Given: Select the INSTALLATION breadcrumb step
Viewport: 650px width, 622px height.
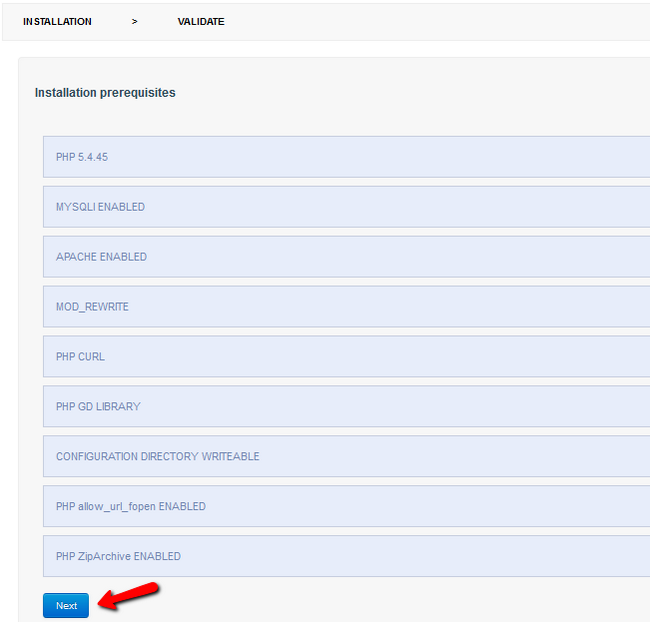Looking at the screenshot, I should (x=57, y=21).
